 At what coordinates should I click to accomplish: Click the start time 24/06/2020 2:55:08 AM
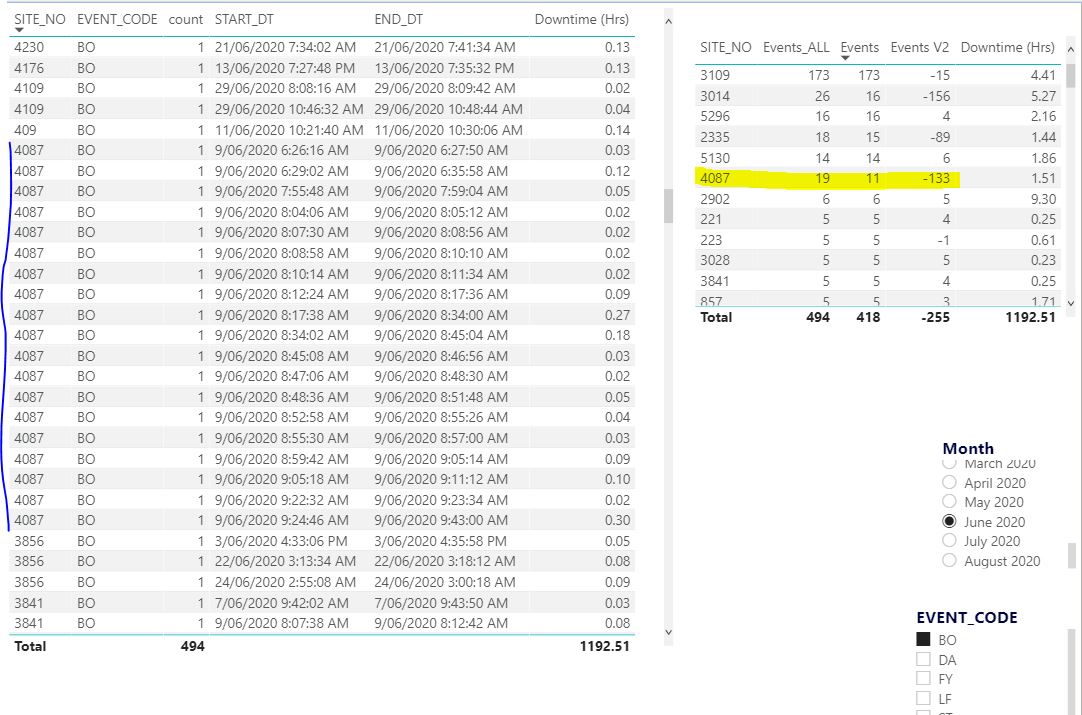[x=285, y=582]
